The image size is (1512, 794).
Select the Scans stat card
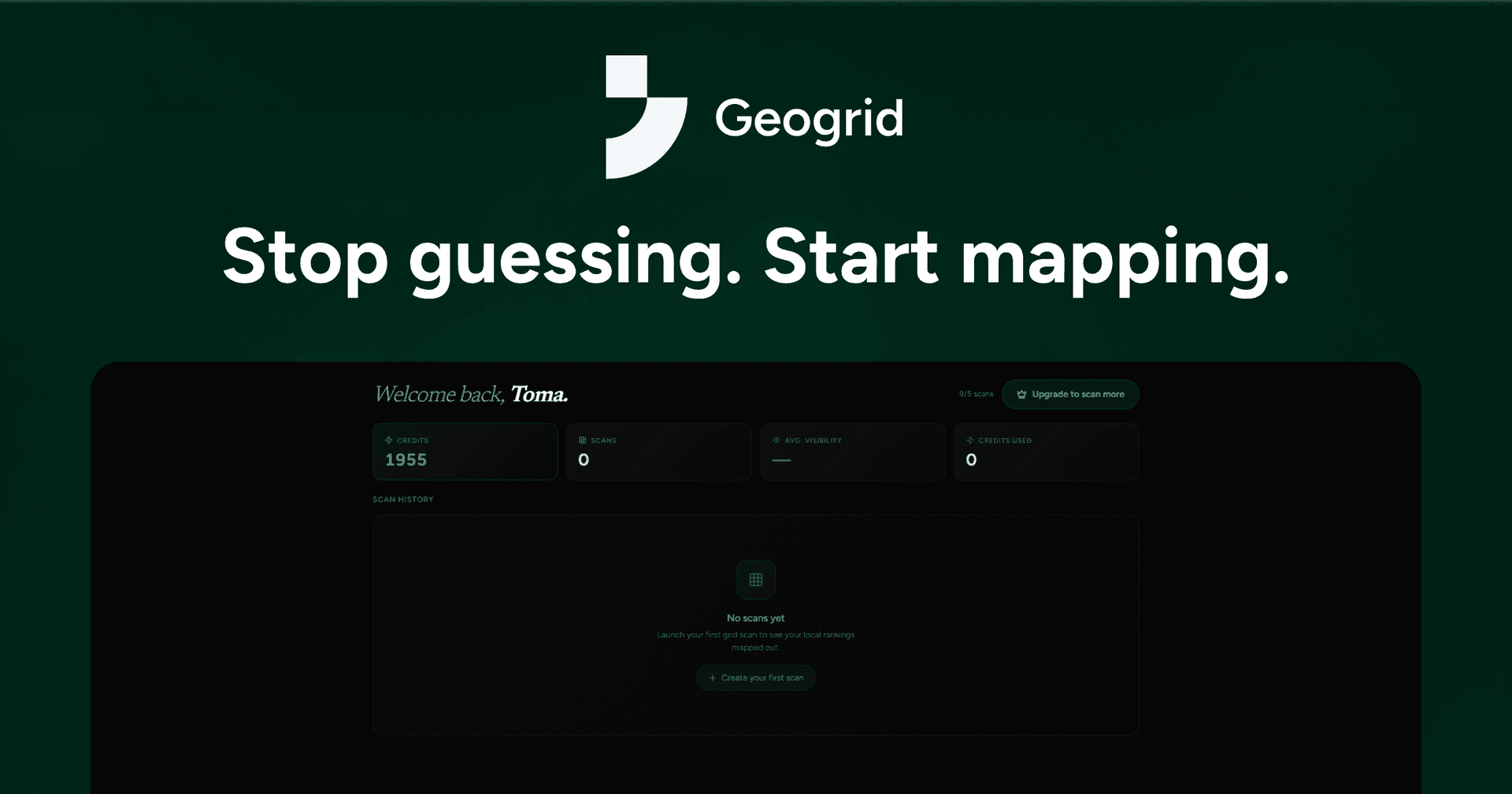tap(658, 451)
